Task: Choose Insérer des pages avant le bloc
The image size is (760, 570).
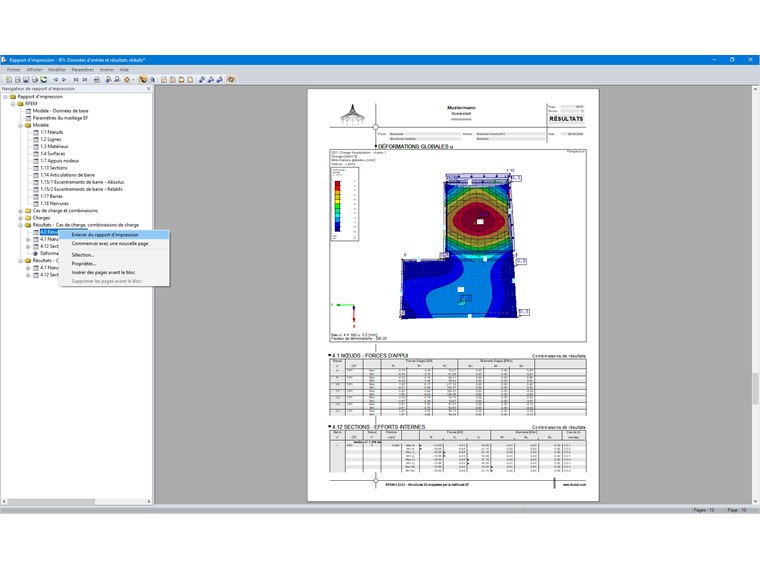Action: [x=114, y=272]
